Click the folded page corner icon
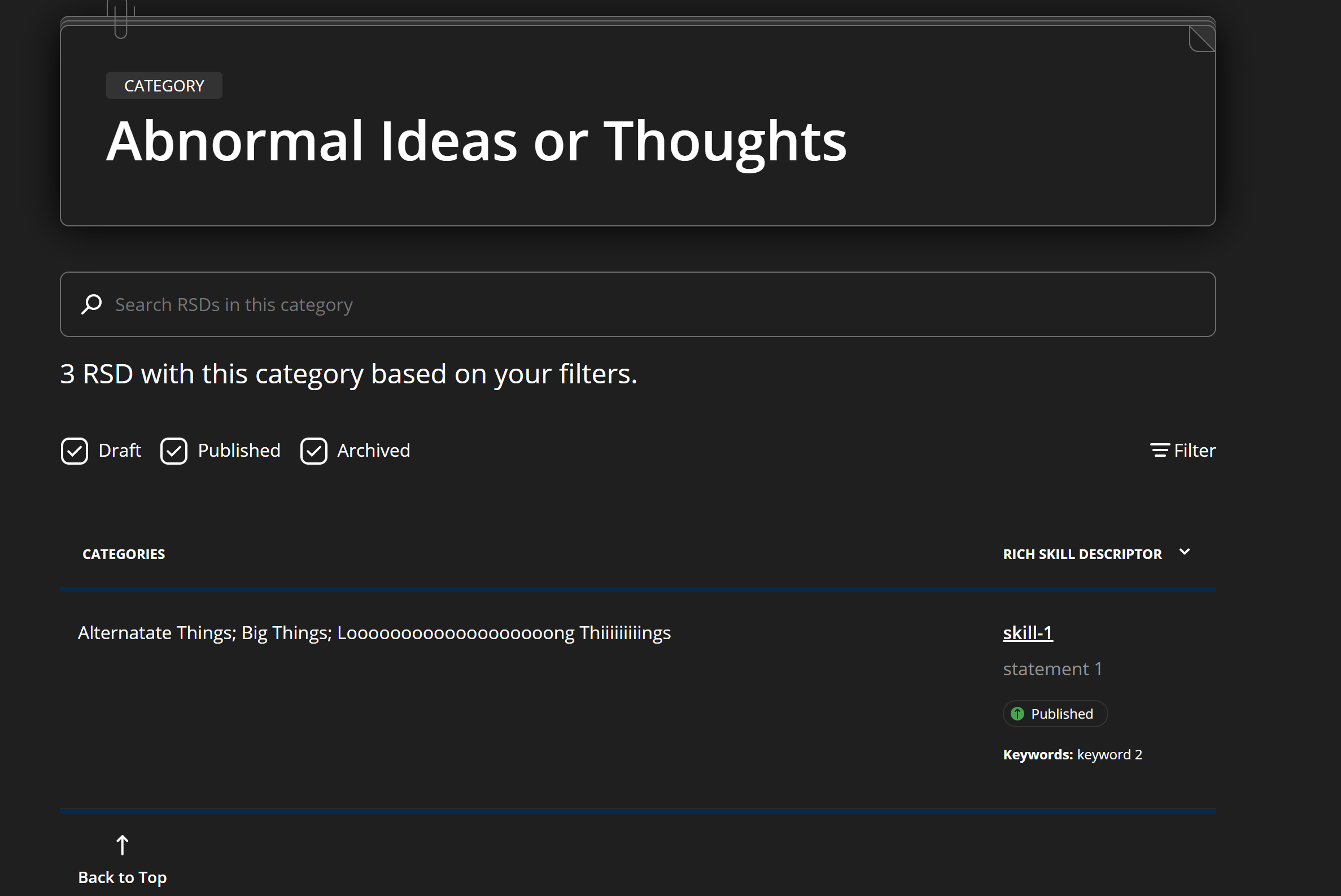Image resolution: width=1341 pixels, height=896 pixels. point(1202,39)
